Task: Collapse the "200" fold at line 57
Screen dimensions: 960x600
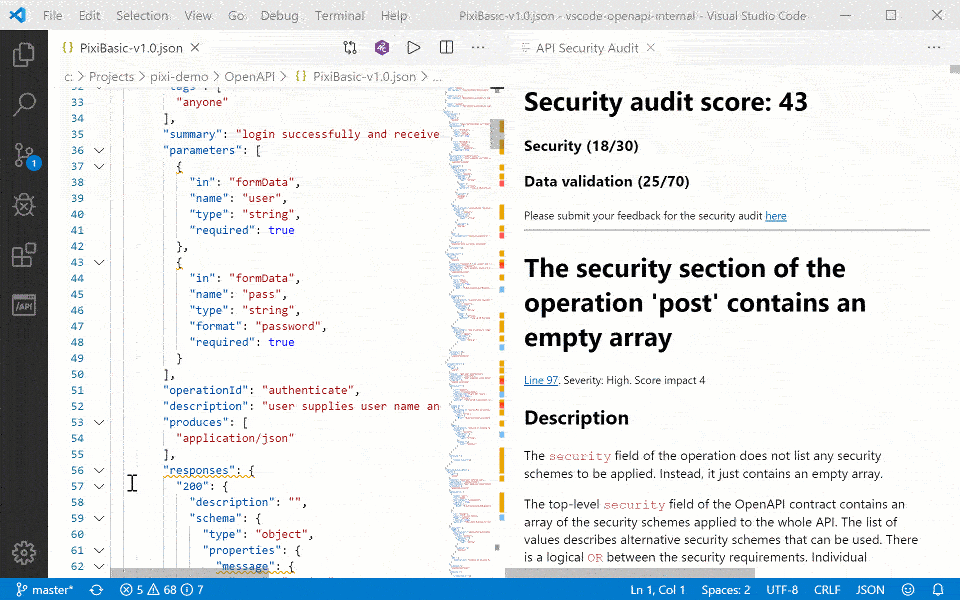Action: 99,486
